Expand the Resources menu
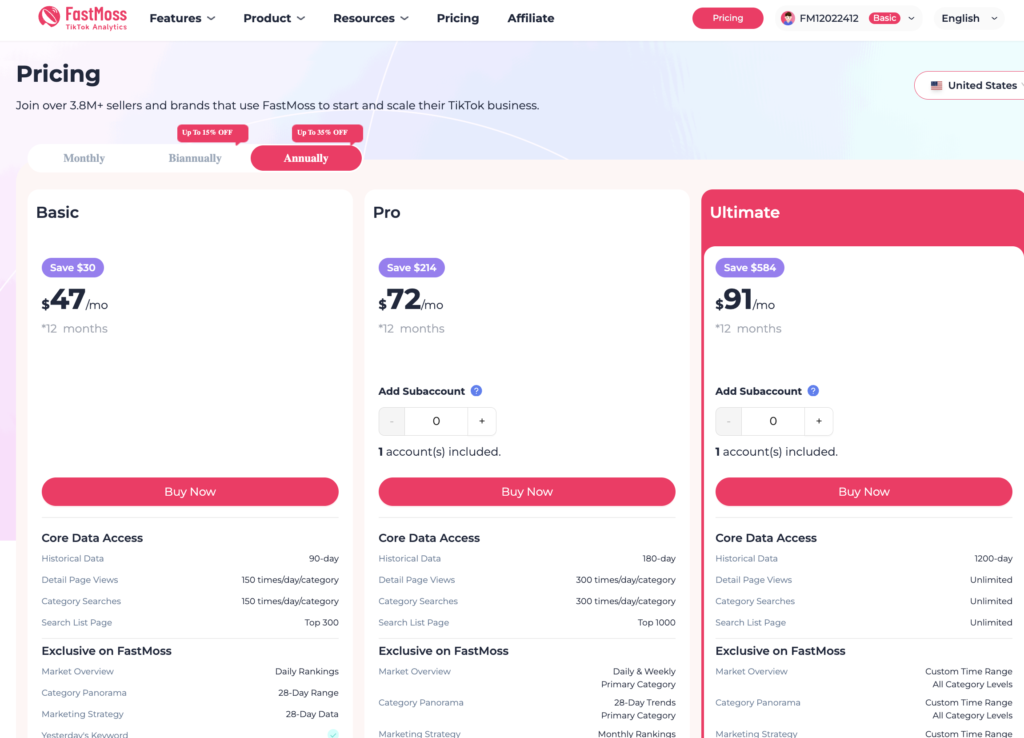1024x738 pixels. click(371, 18)
